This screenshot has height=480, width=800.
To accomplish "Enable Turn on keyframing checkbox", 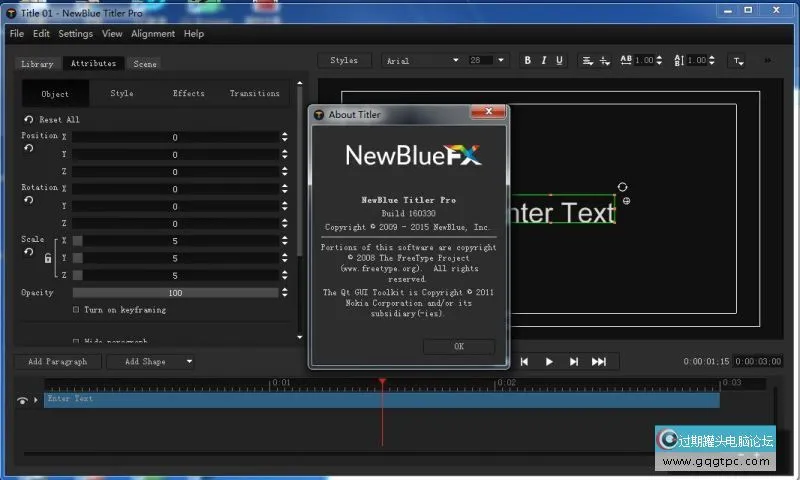I will [x=76, y=310].
